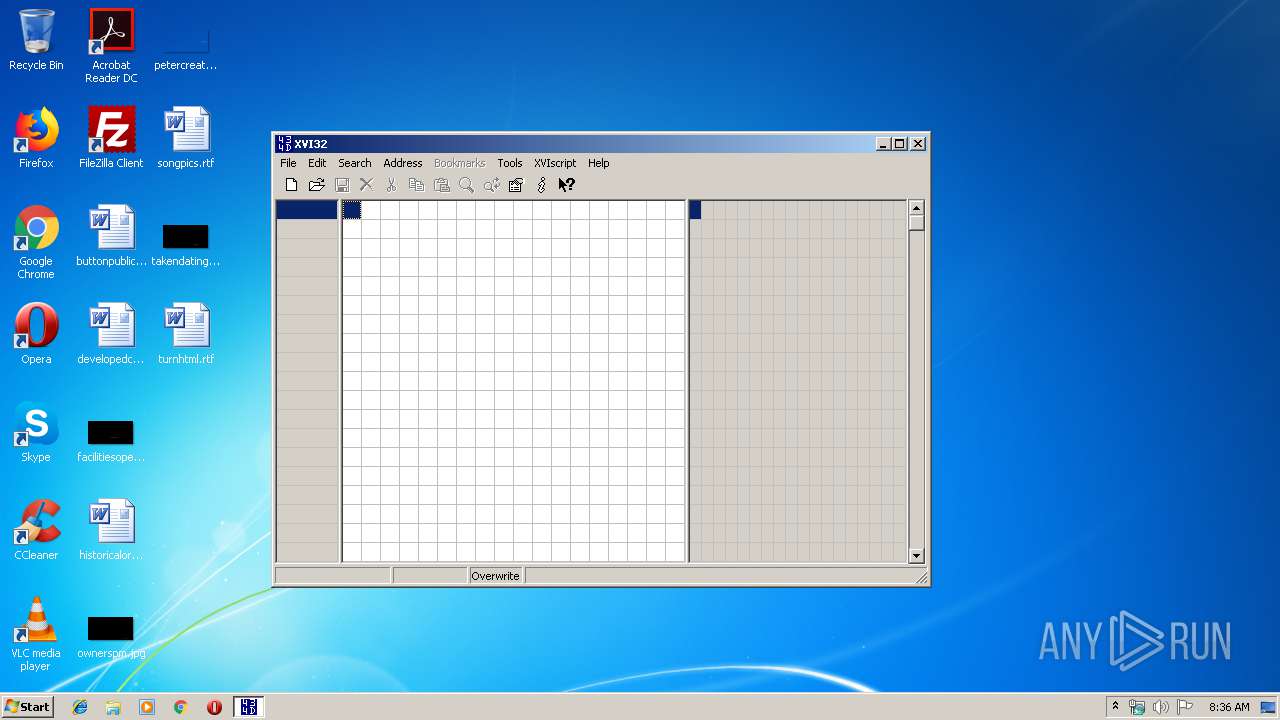Screen dimensions: 1280x720
Task: Open Opera from the taskbar
Action: point(214,707)
